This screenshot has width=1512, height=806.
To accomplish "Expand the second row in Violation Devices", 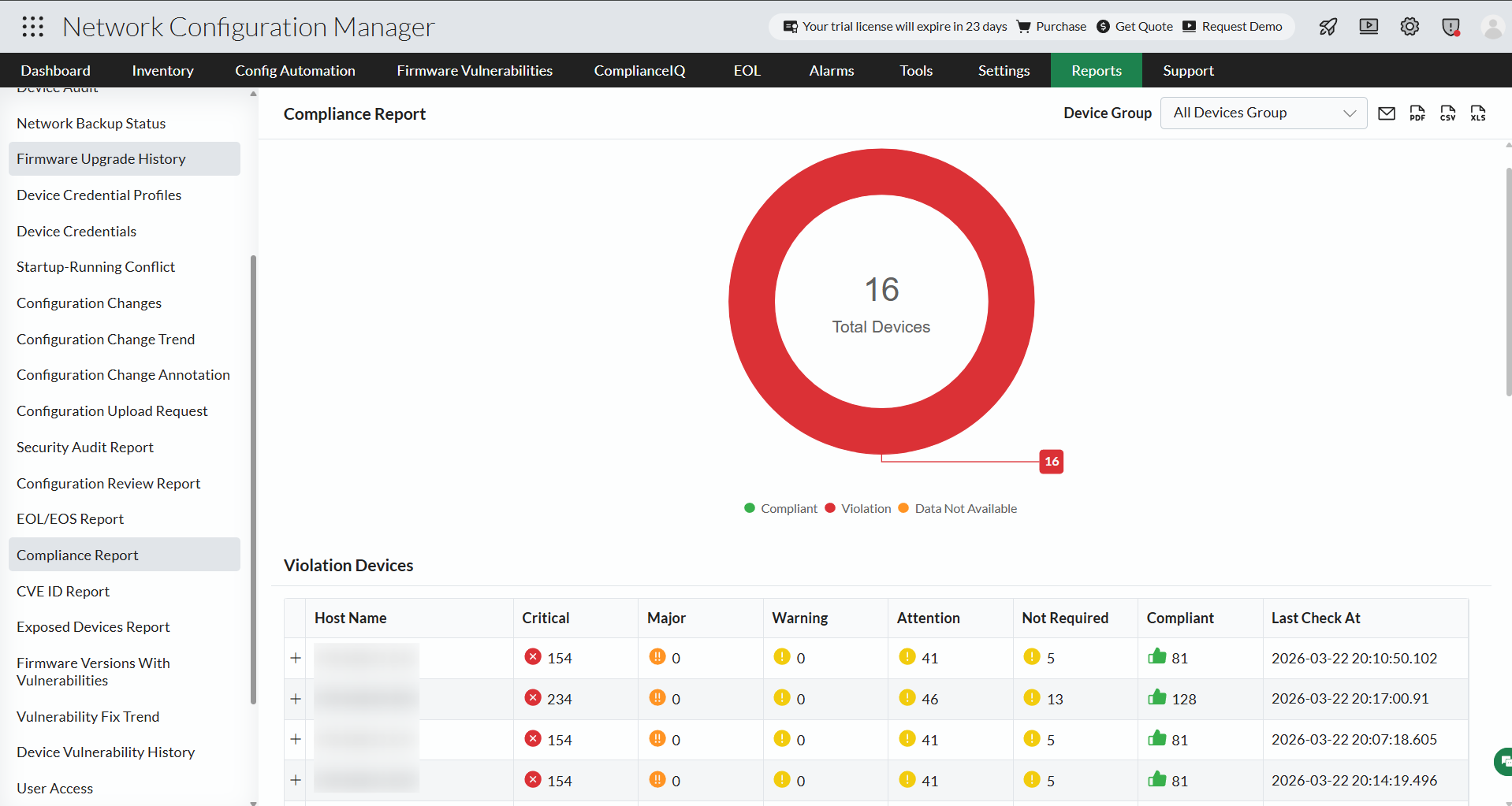I will (x=296, y=699).
